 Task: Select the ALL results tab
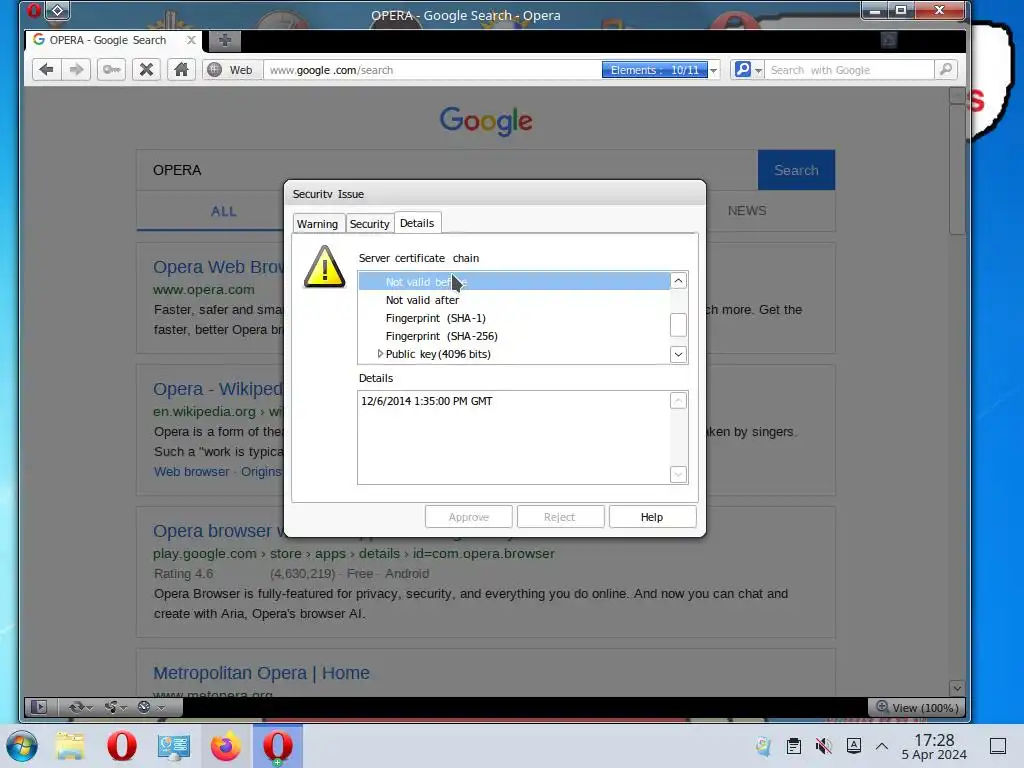pyautogui.click(x=223, y=211)
